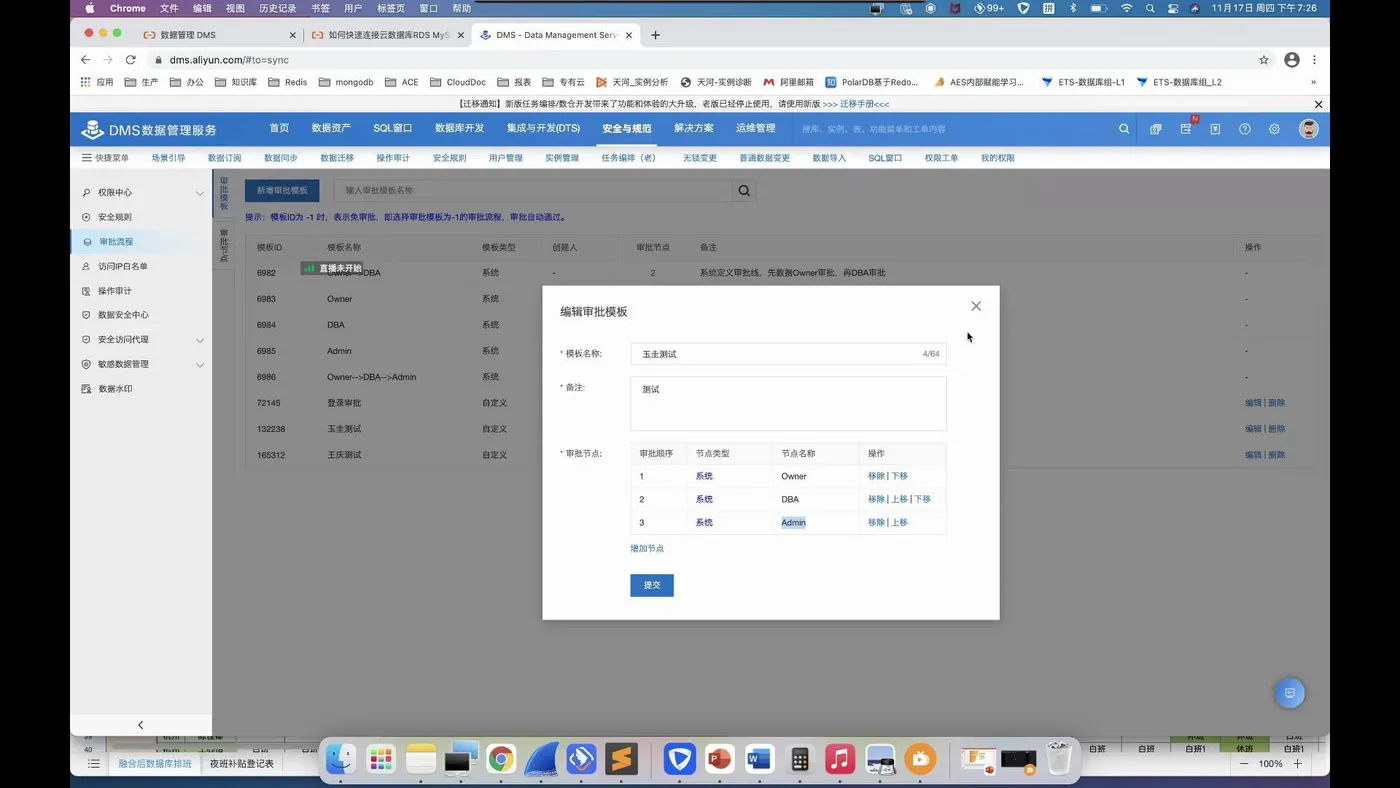This screenshot has height=788, width=1400.
Task: Remove the Admin approval node via 移除
Action: tap(876, 522)
